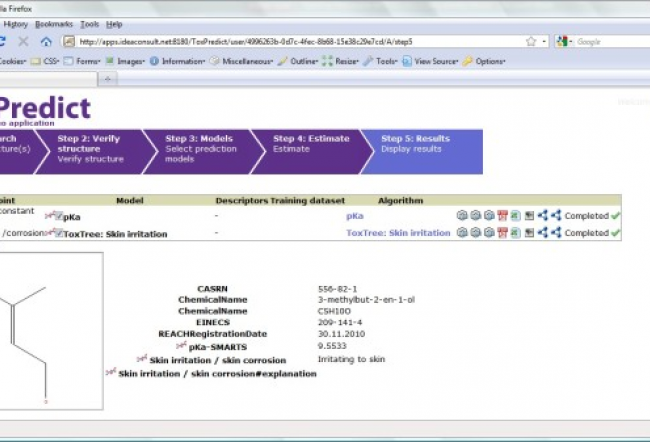Screen dimensions: 650x442
Task: Open the developer toolbar Tools dropdown with wrench icon
Action: coord(380,61)
